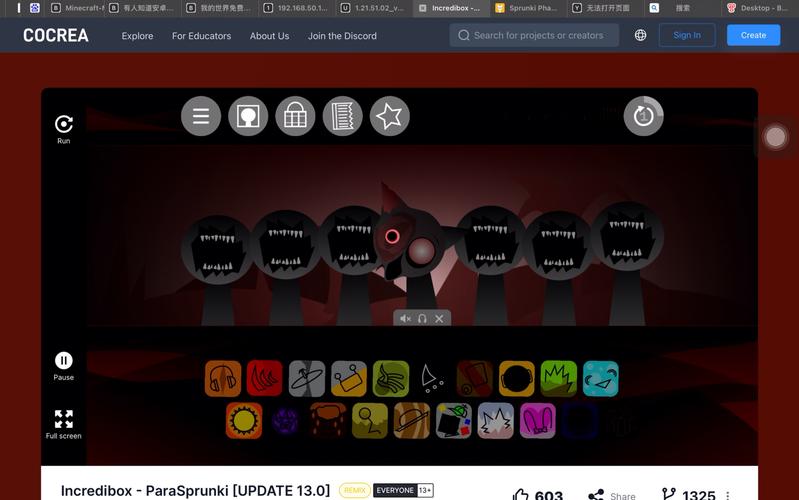Choose the dark blue faded sound icon
The width and height of the screenshot is (799, 500).
[x=580, y=420]
